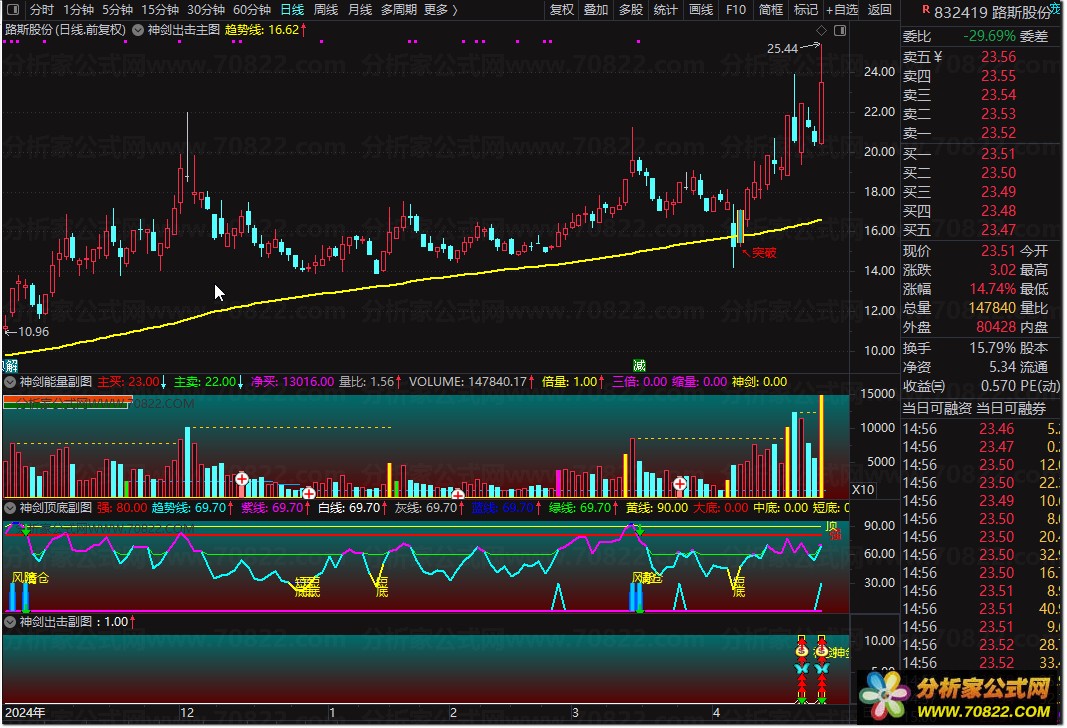Viewport: 1067px width, 728px height.
Task: Click the 当日可融资 label
Action: (937, 408)
